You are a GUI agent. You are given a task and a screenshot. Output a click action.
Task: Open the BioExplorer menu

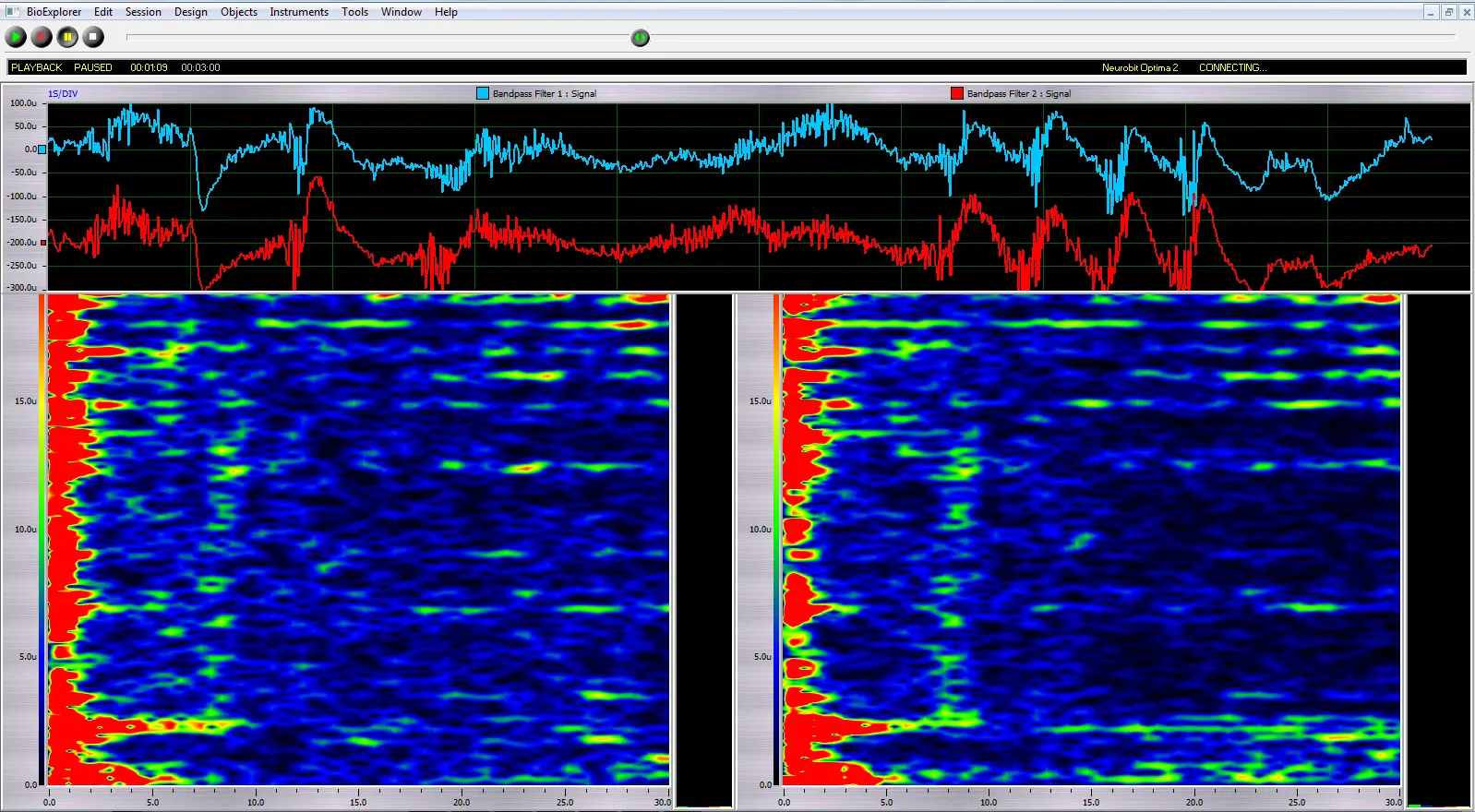(54, 12)
